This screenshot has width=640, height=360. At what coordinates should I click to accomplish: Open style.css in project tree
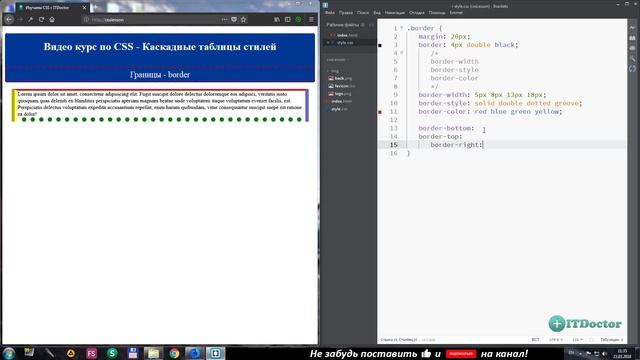(x=339, y=109)
